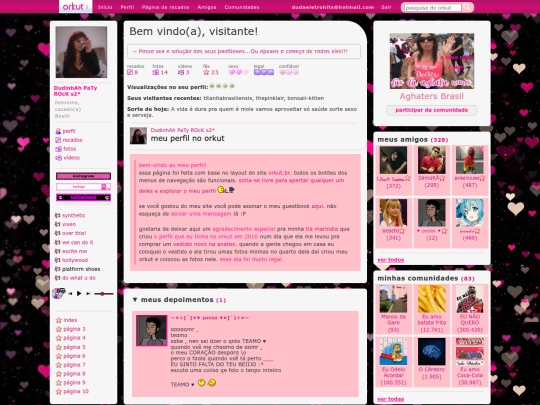Open O Cérebro community thumbnail
Image resolution: width=540 pixels, height=405 pixels.
click(432, 352)
